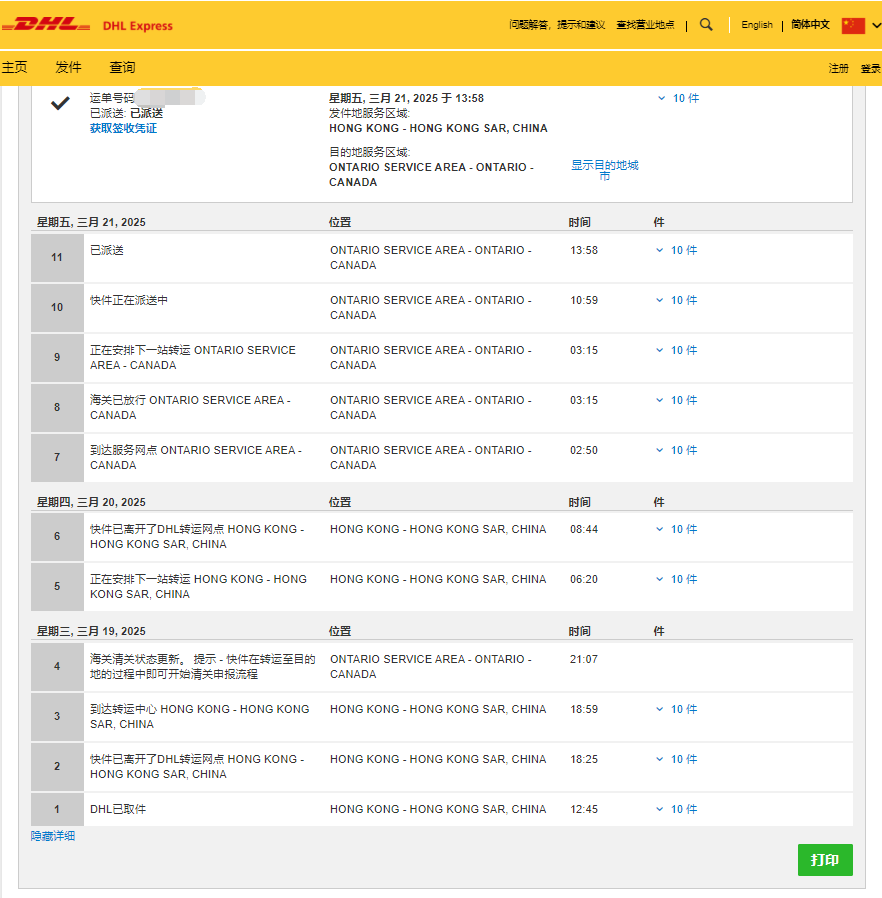The image size is (882, 898).
Task: Click 快件正在派送中 status text
Action: 129,300
